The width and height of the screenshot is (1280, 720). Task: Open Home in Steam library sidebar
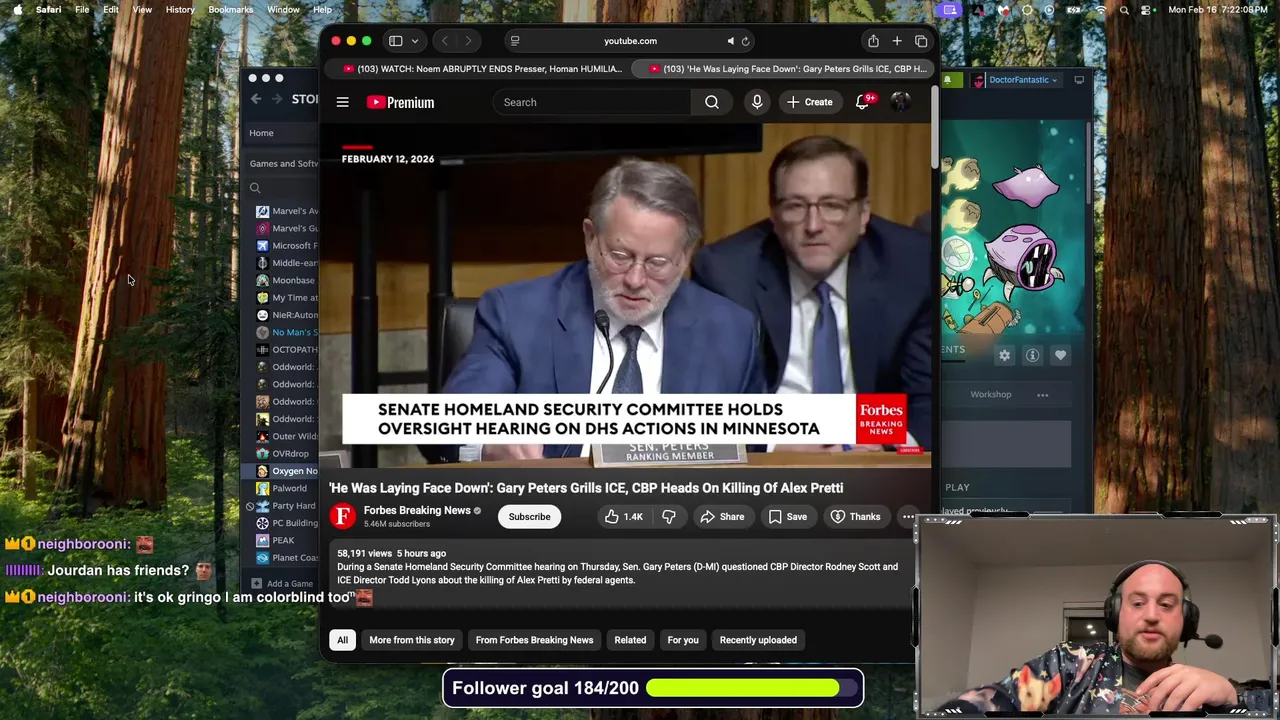coord(261,133)
